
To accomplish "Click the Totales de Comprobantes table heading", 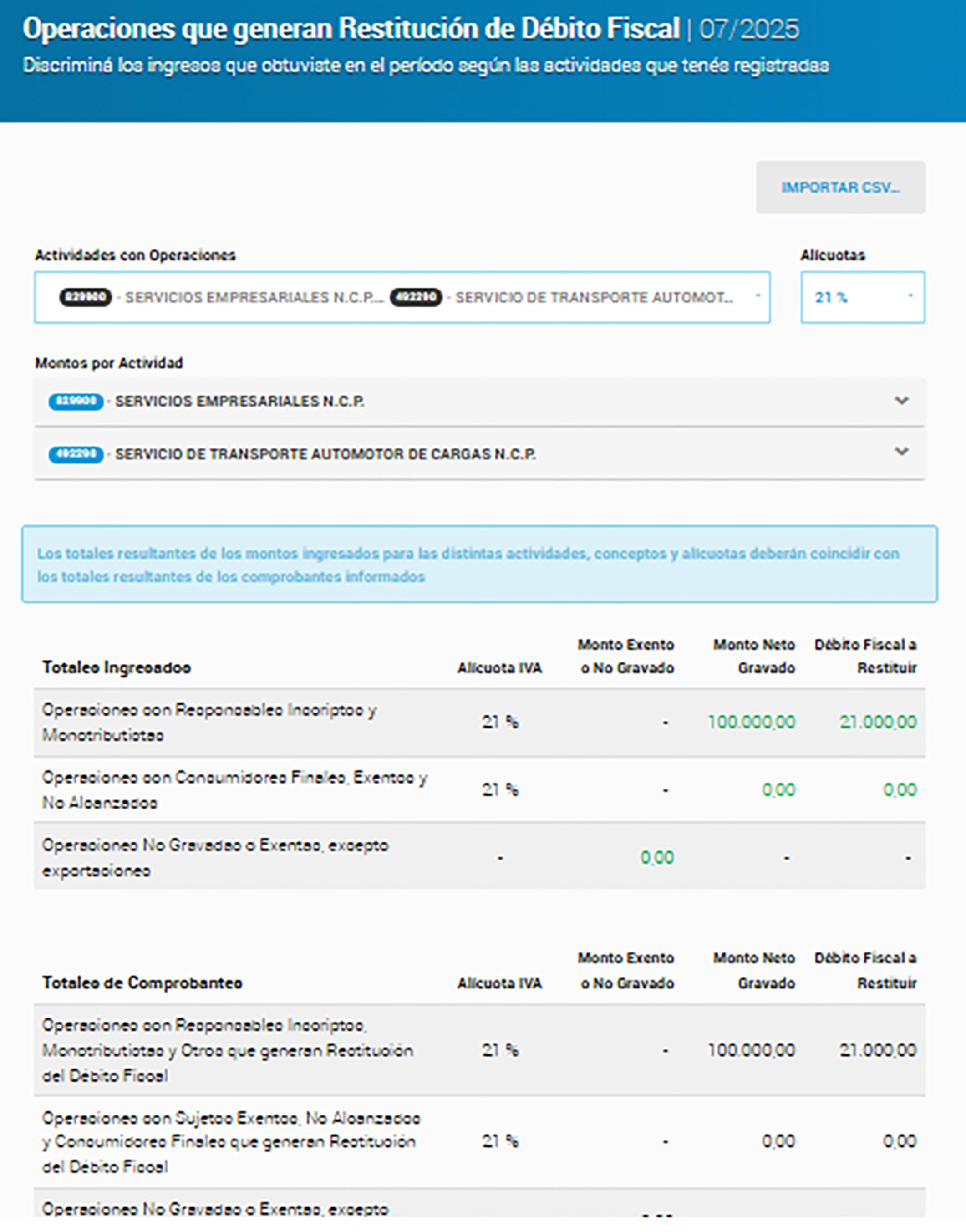I will tap(142, 983).
